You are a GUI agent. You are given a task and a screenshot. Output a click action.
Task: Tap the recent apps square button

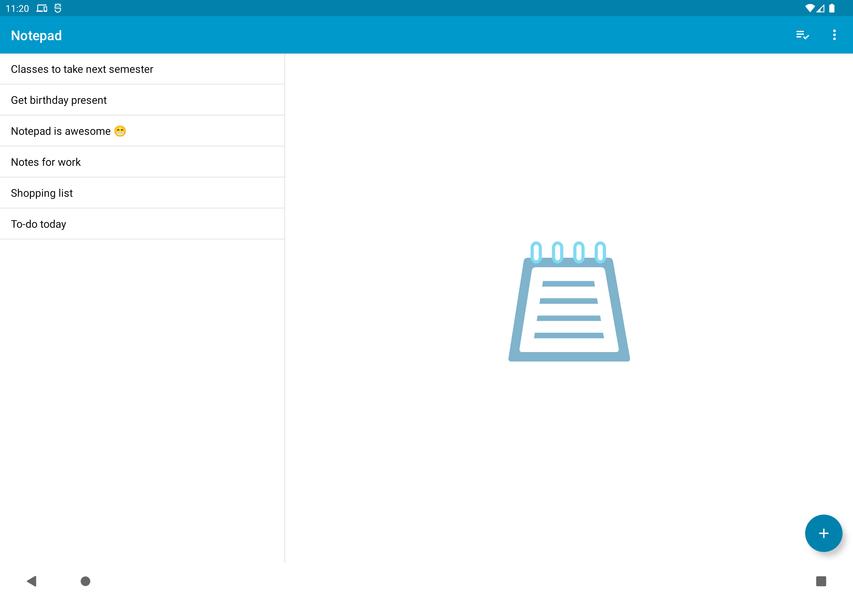click(821, 581)
